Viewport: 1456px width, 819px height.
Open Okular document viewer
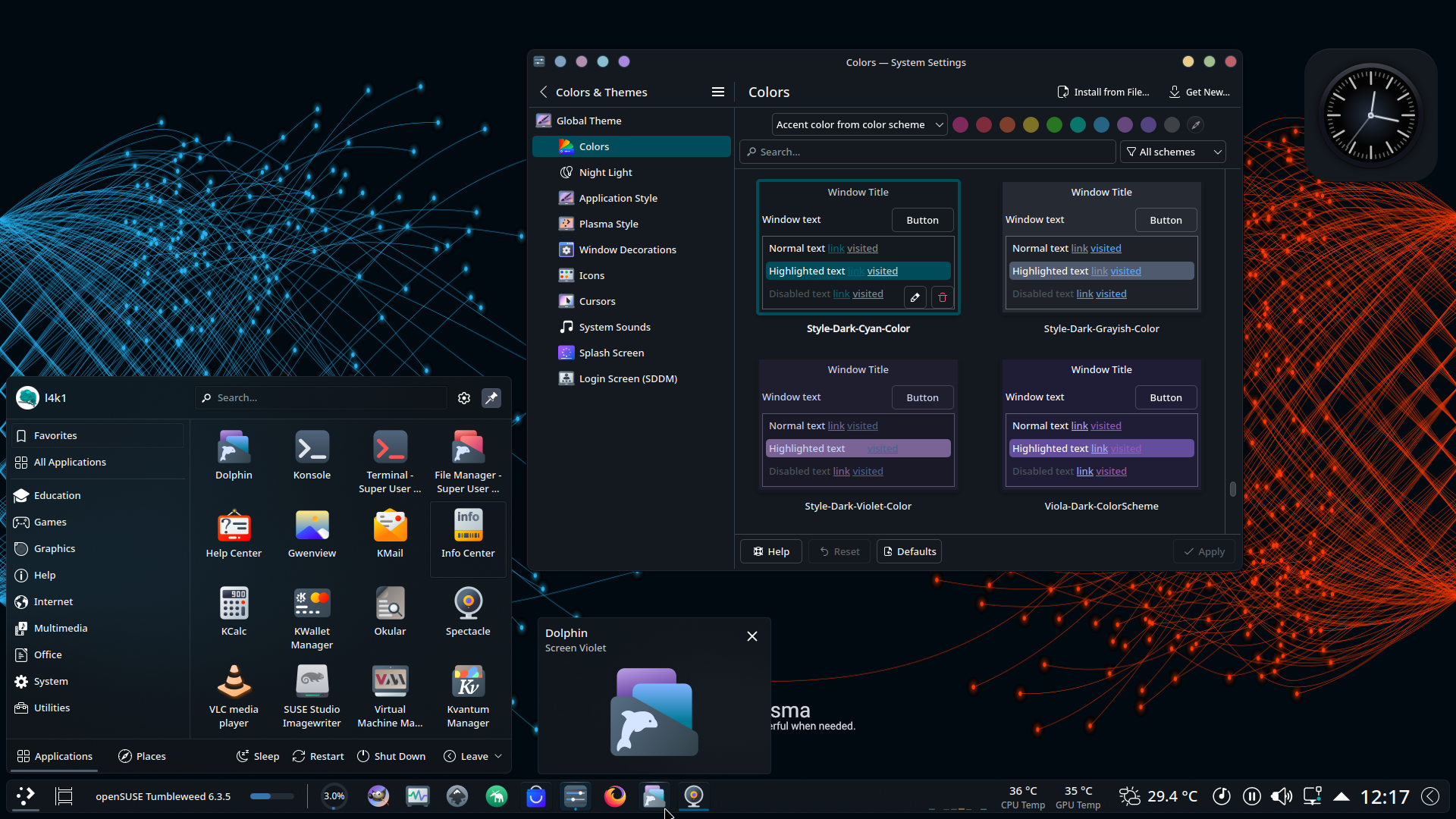(x=390, y=611)
